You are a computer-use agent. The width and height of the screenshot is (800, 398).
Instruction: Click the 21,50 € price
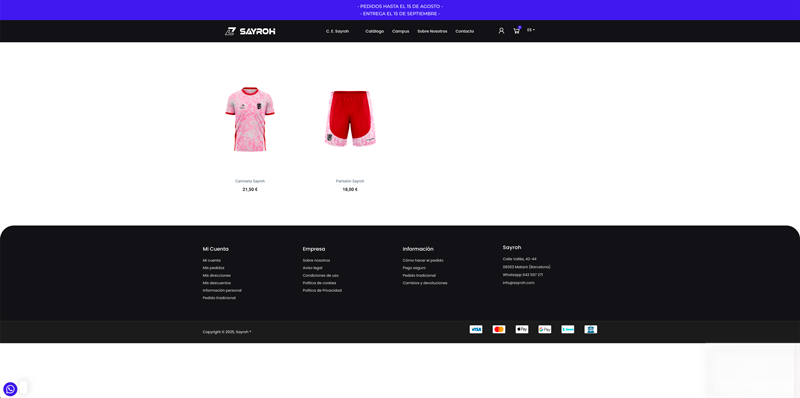tap(250, 189)
